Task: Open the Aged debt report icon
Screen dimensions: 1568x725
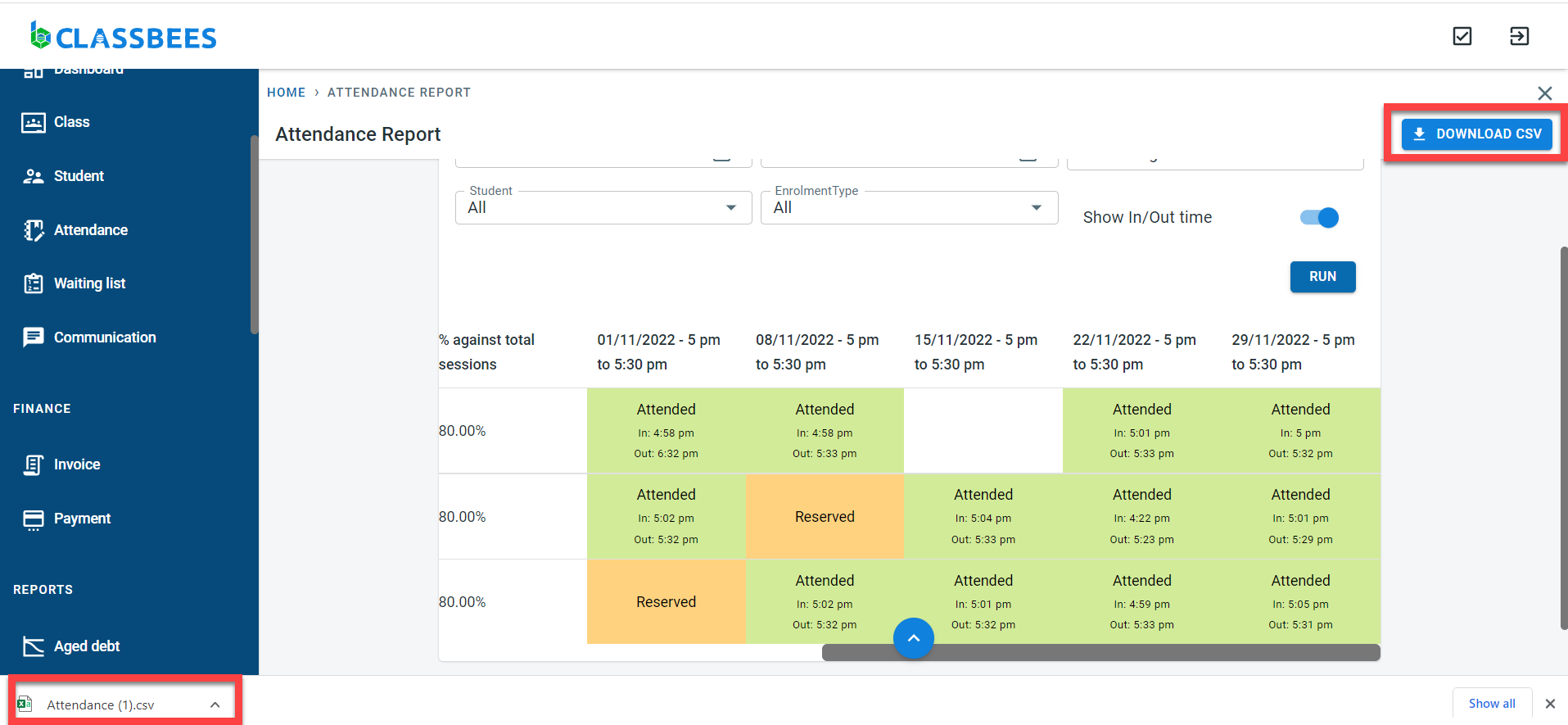Action: pos(33,647)
